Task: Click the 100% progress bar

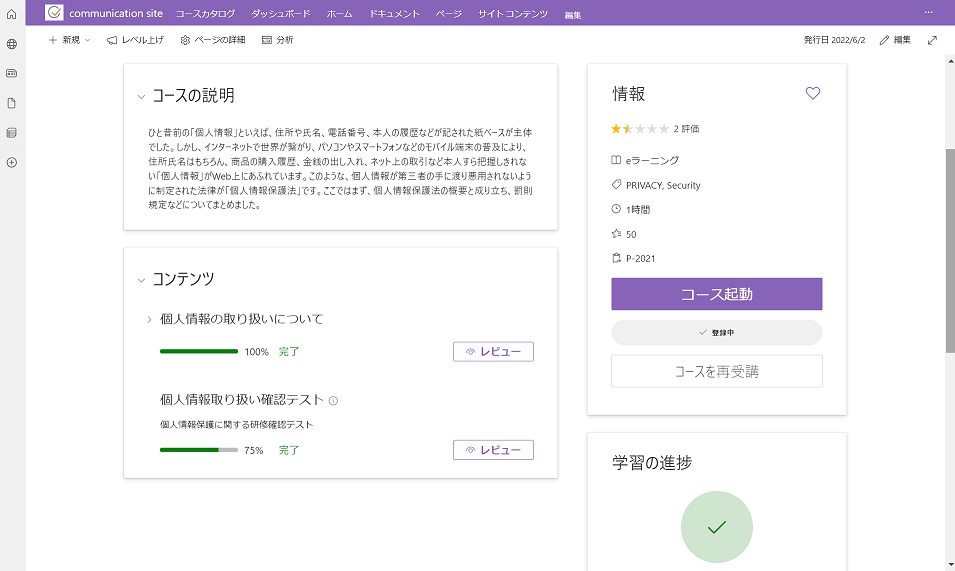Action: (x=199, y=351)
